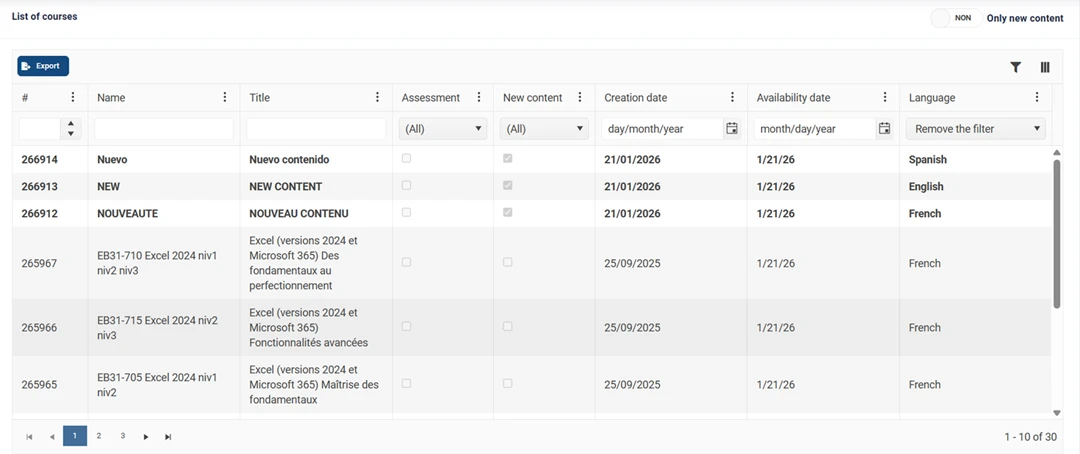Decrease the # filter value with down arrow

[x=71, y=133]
